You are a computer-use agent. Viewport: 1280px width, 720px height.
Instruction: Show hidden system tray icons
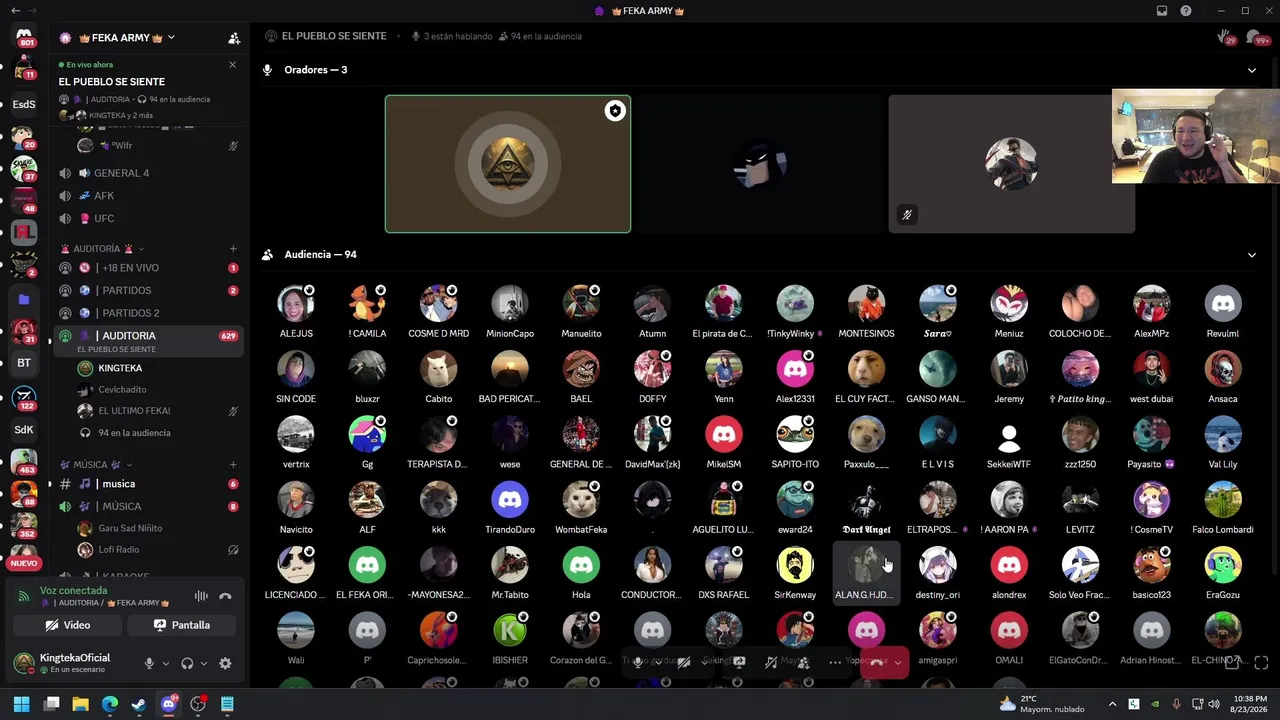point(1112,704)
